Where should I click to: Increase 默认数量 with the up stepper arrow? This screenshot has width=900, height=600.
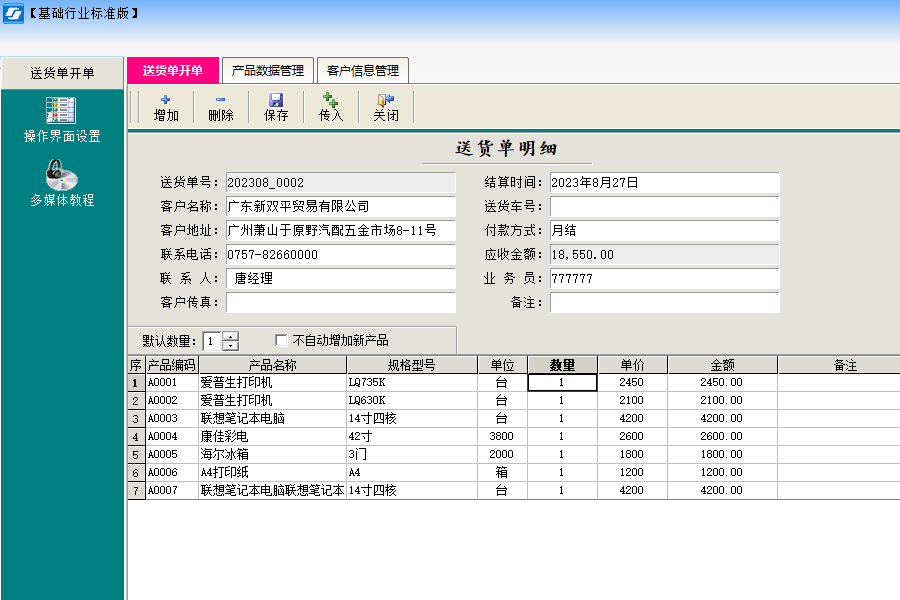(231, 336)
